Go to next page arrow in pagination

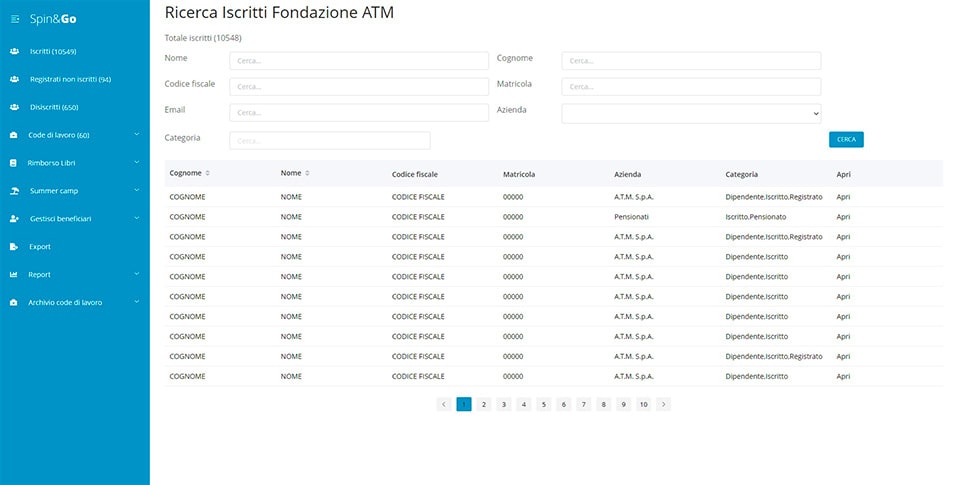pyautogui.click(x=664, y=404)
